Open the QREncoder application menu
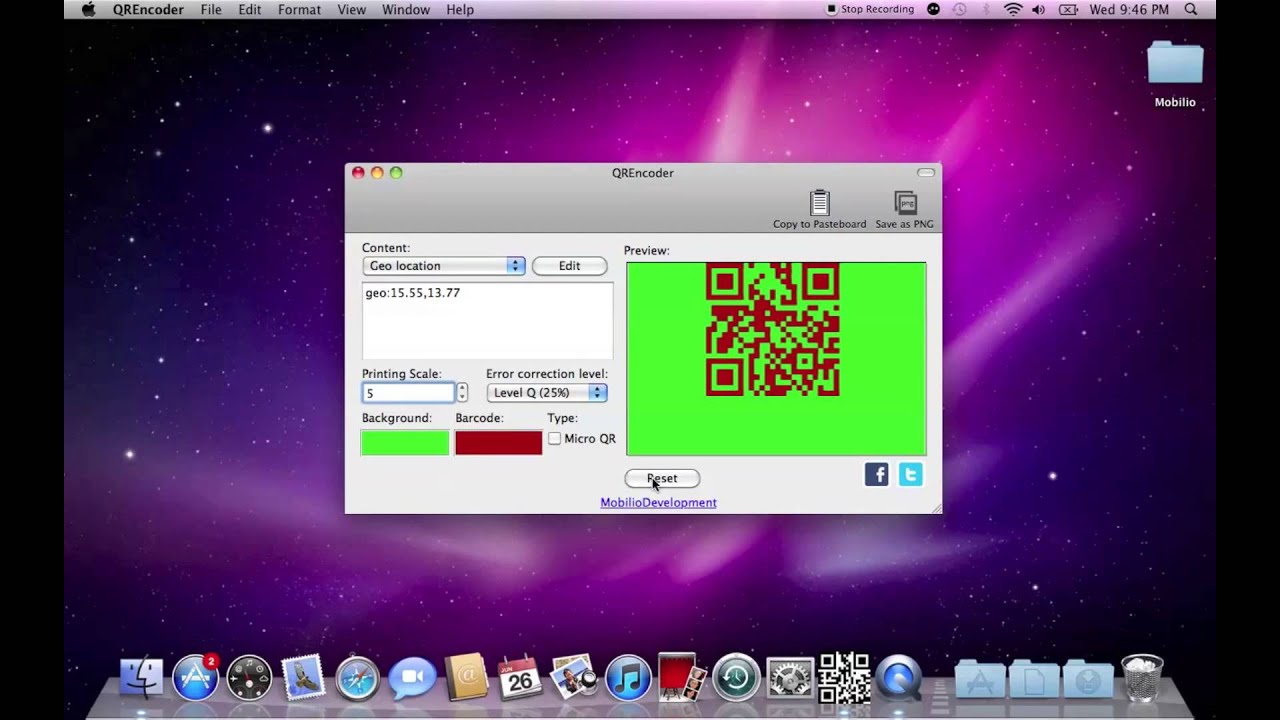This screenshot has width=1280, height=720. tap(148, 9)
